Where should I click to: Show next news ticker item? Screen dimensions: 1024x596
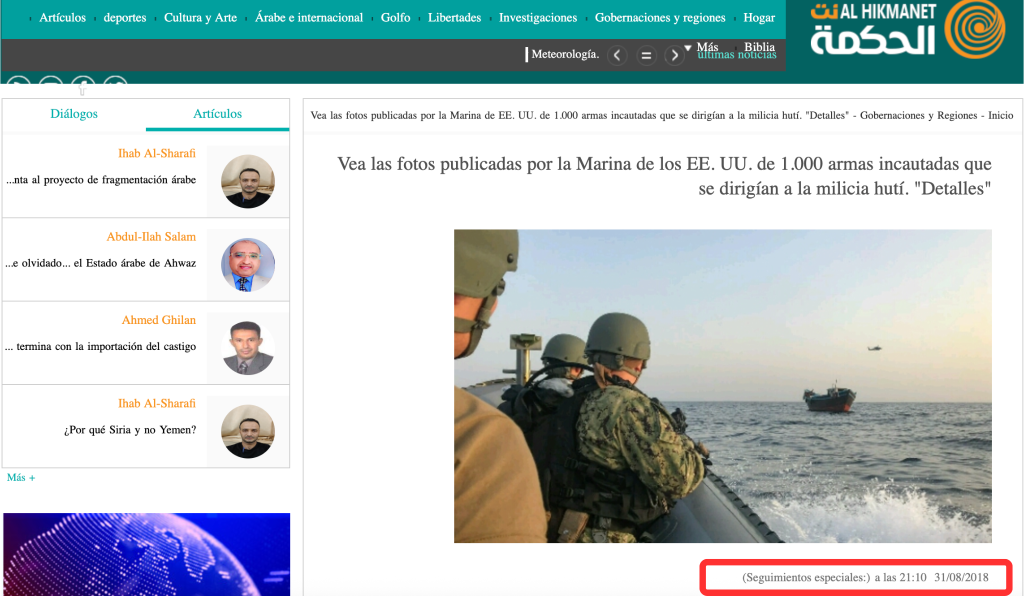(x=674, y=55)
